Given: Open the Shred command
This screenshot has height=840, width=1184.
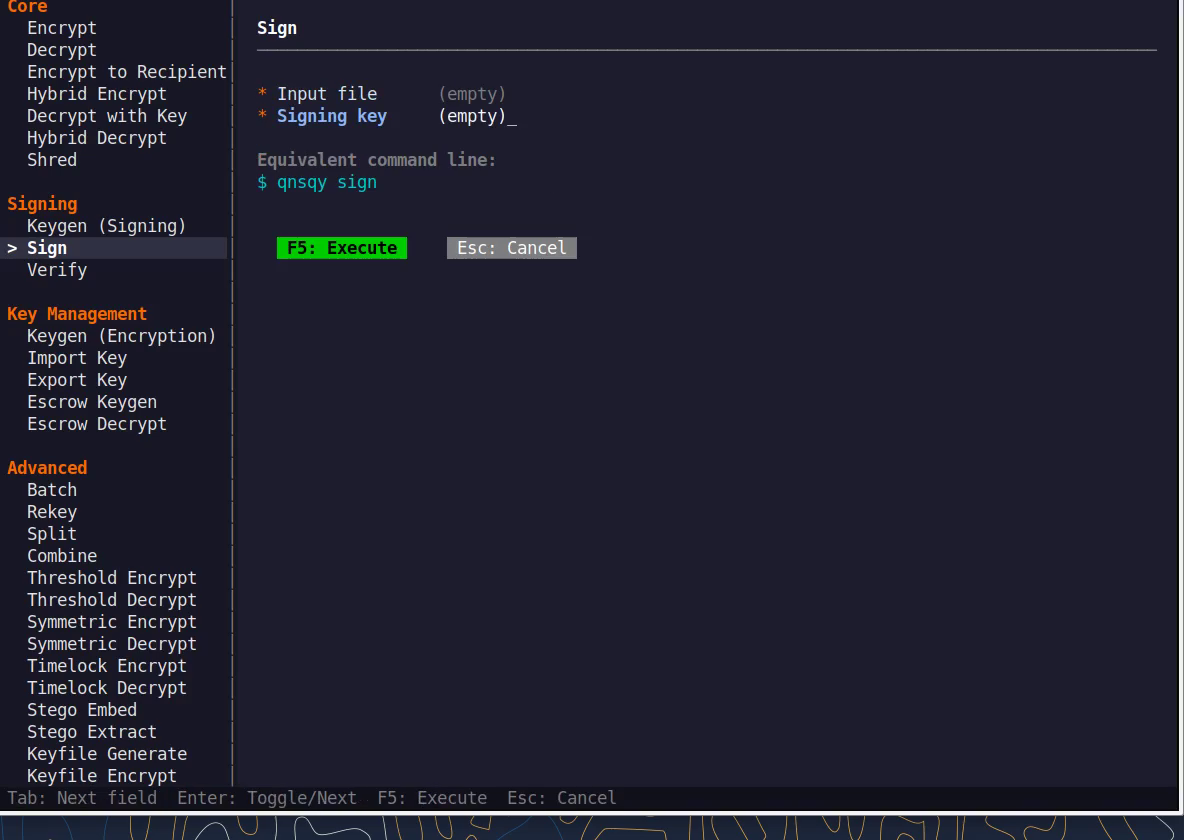Looking at the screenshot, I should coord(52,159).
